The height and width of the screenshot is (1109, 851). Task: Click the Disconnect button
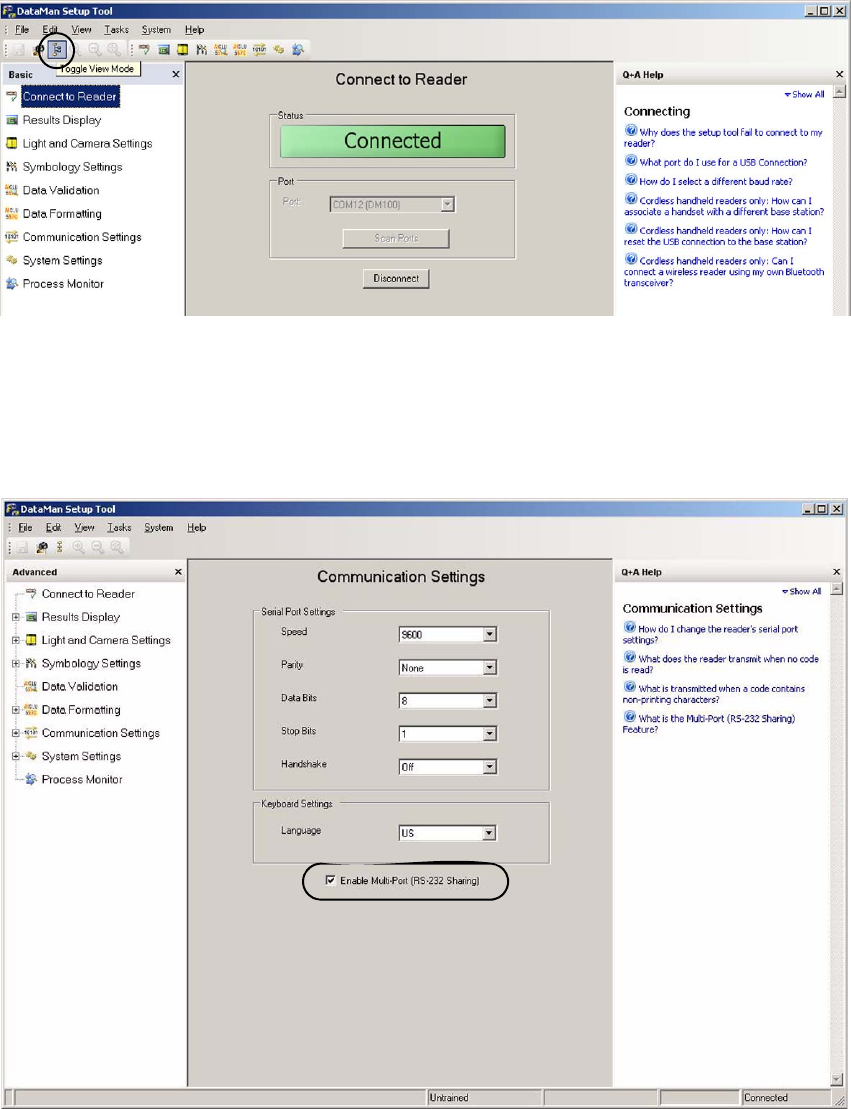[x=396, y=279]
